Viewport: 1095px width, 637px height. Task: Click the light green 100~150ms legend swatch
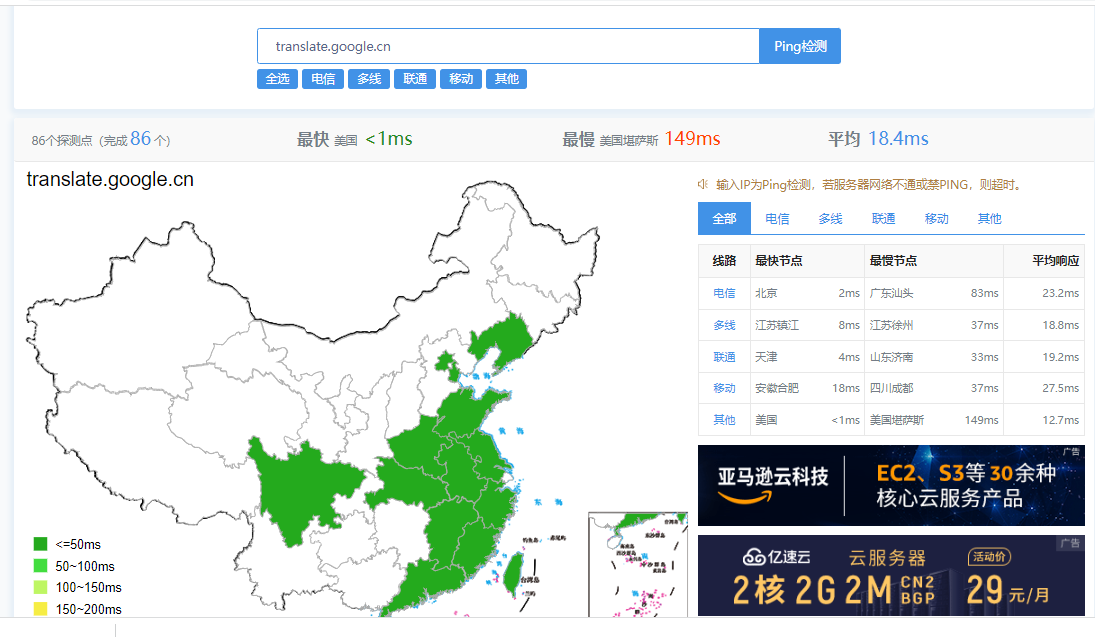[x=41, y=587]
